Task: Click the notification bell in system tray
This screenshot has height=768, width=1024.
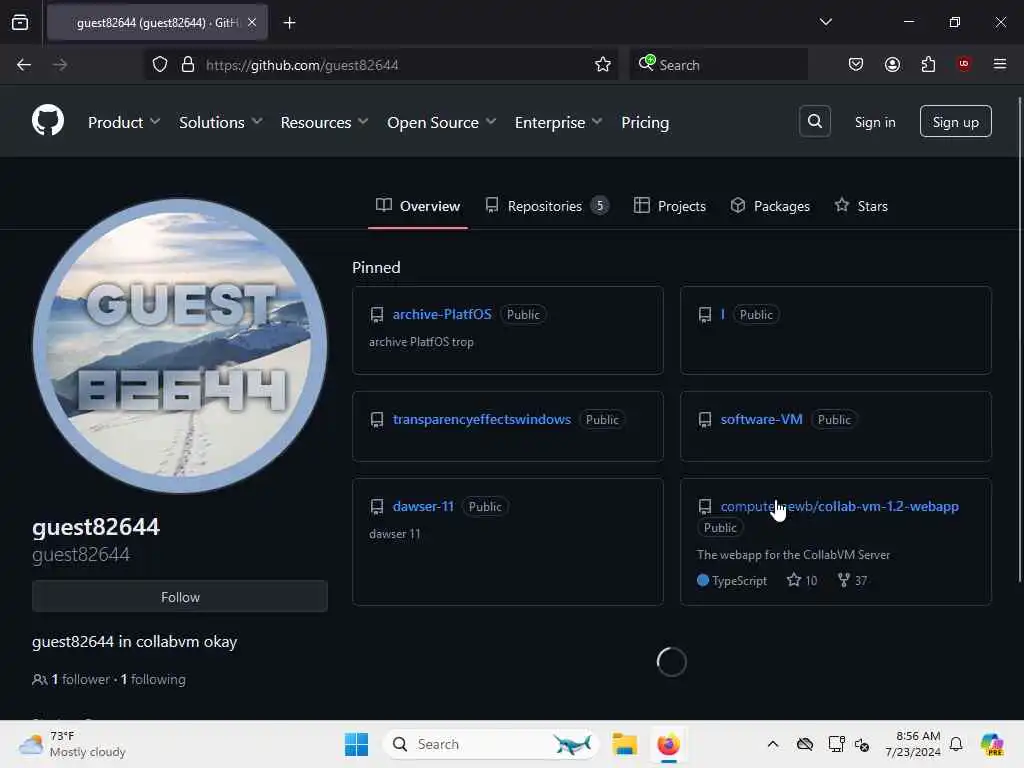Action: tap(956, 744)
